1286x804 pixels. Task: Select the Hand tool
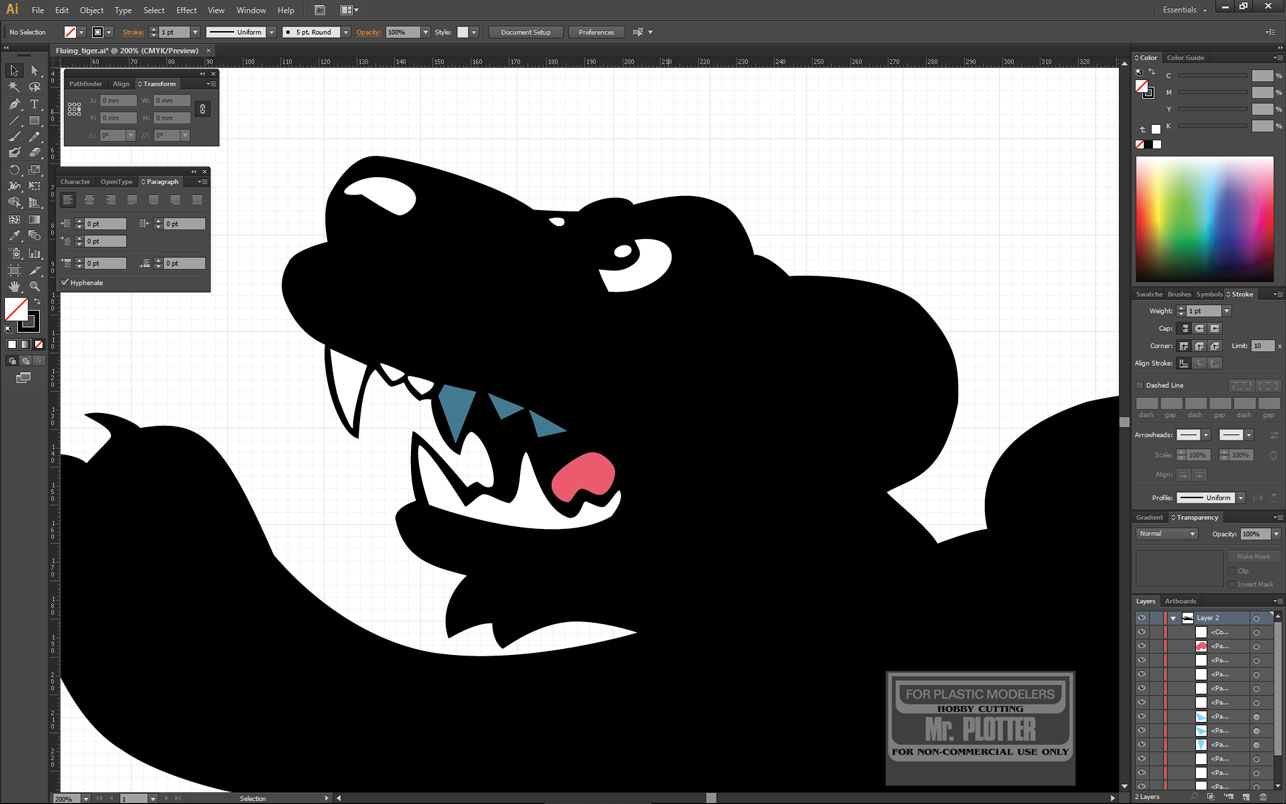(14, 286)
